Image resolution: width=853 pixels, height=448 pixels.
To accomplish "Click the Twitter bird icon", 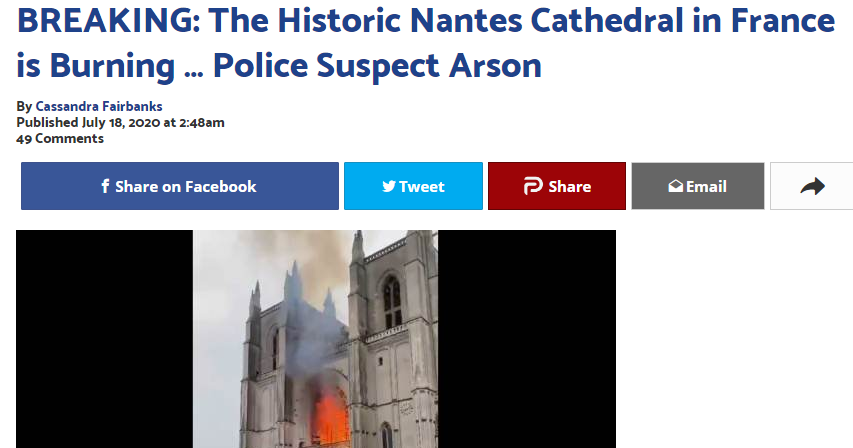I will point(389,186).
